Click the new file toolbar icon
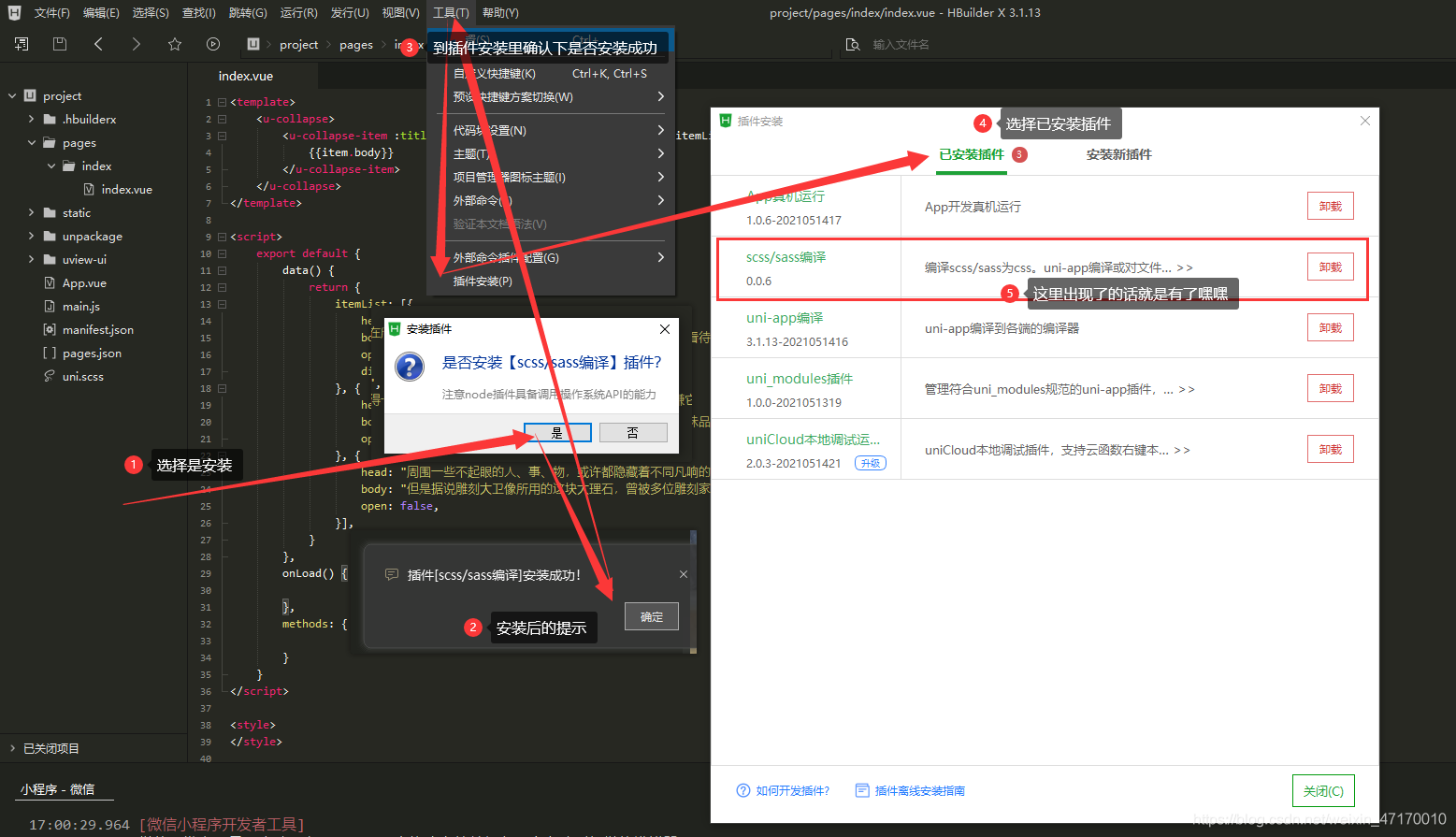 coord(22,44)
